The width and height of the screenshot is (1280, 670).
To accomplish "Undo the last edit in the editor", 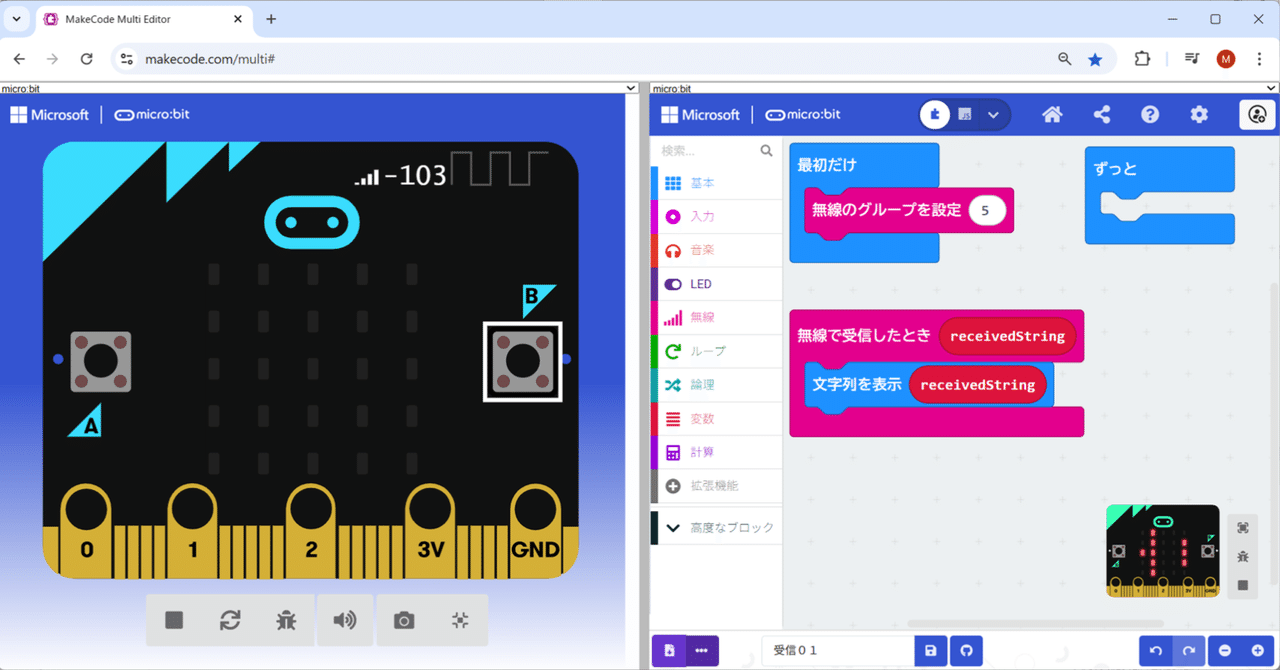I will 1157,650.
